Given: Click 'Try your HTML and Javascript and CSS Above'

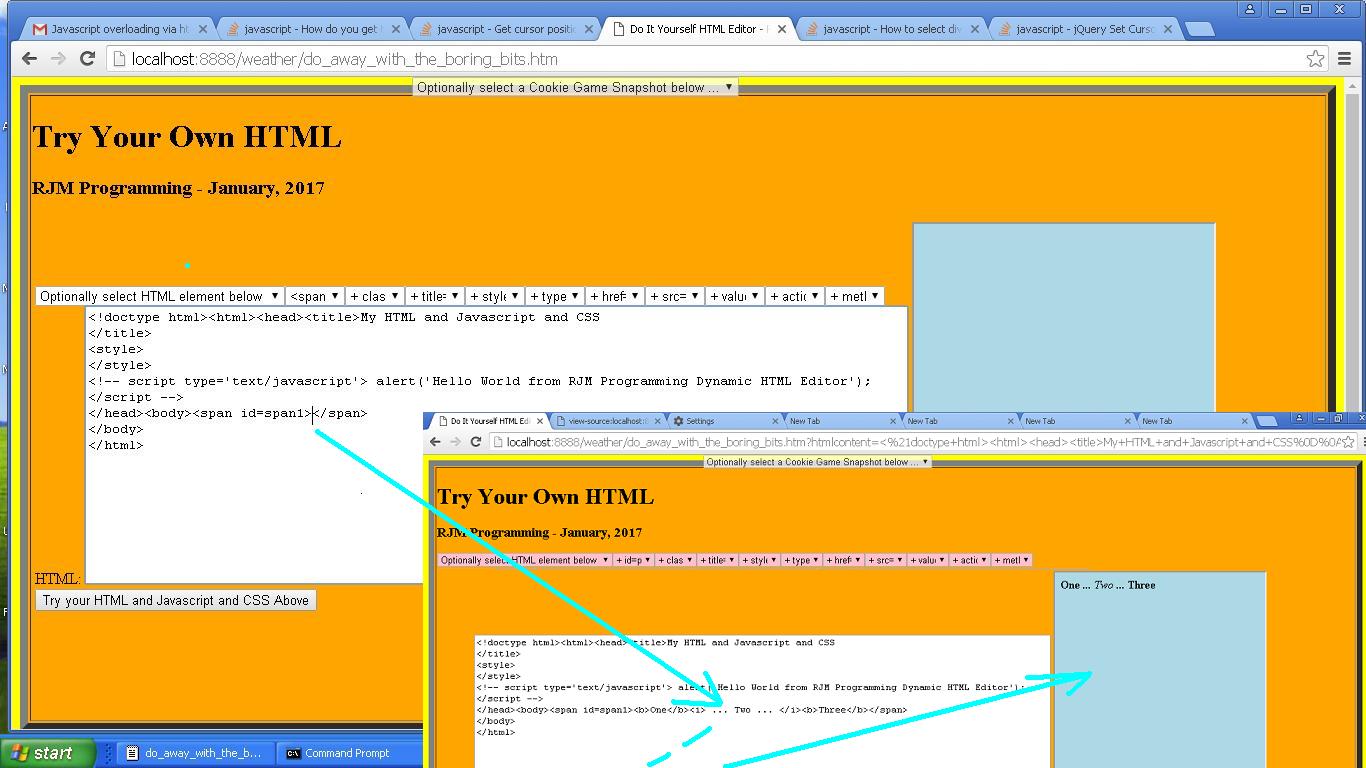Looking at the screenshot, I should [x=175, y=599].
